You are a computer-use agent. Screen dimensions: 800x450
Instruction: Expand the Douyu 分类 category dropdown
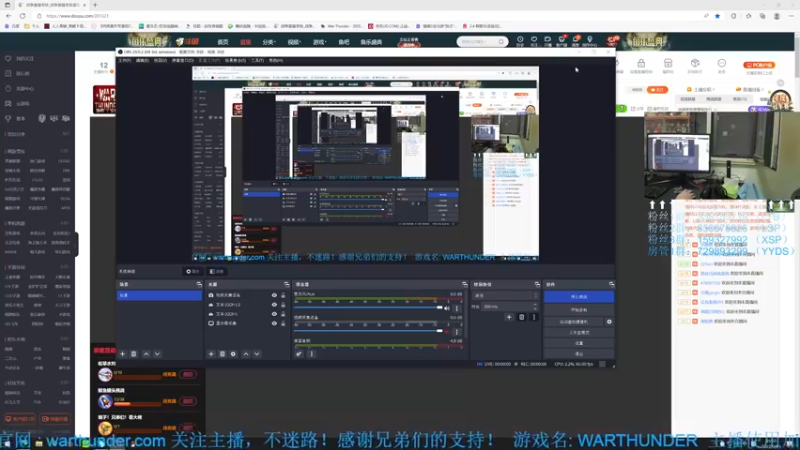269,42
